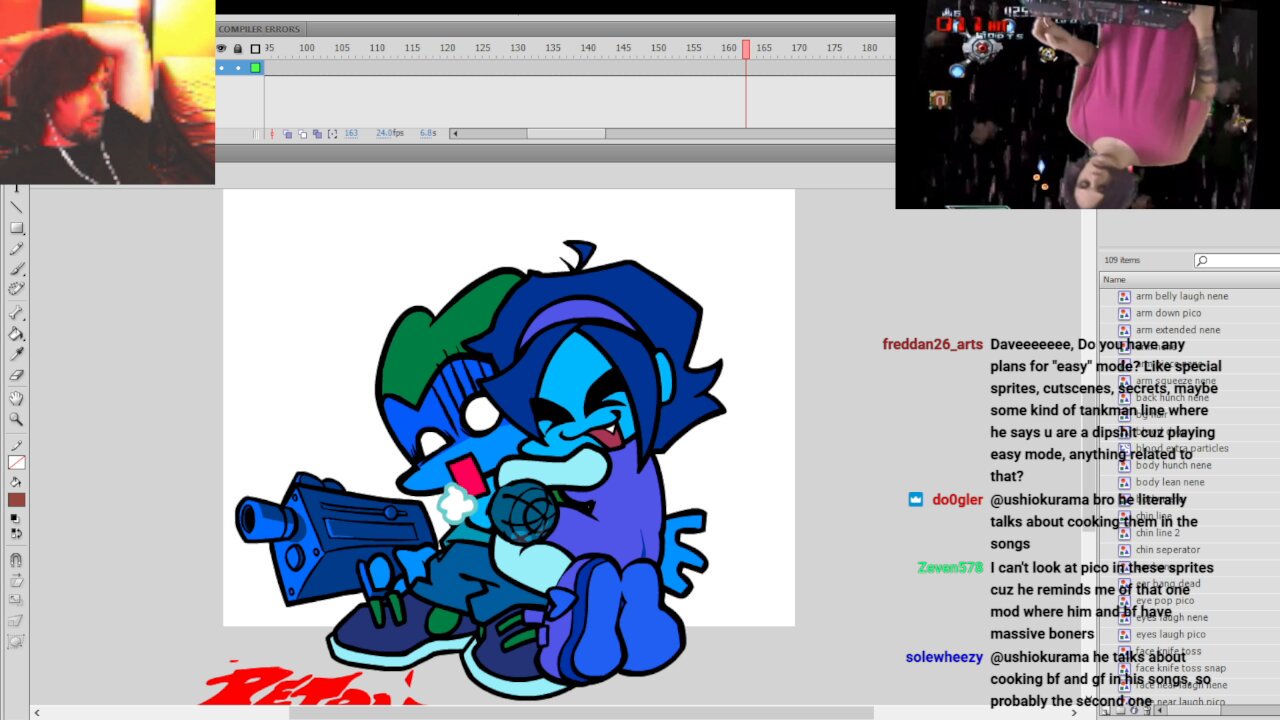Select the Brush tool
This screenshot has width=1280, height=720.
click(16, 269)
